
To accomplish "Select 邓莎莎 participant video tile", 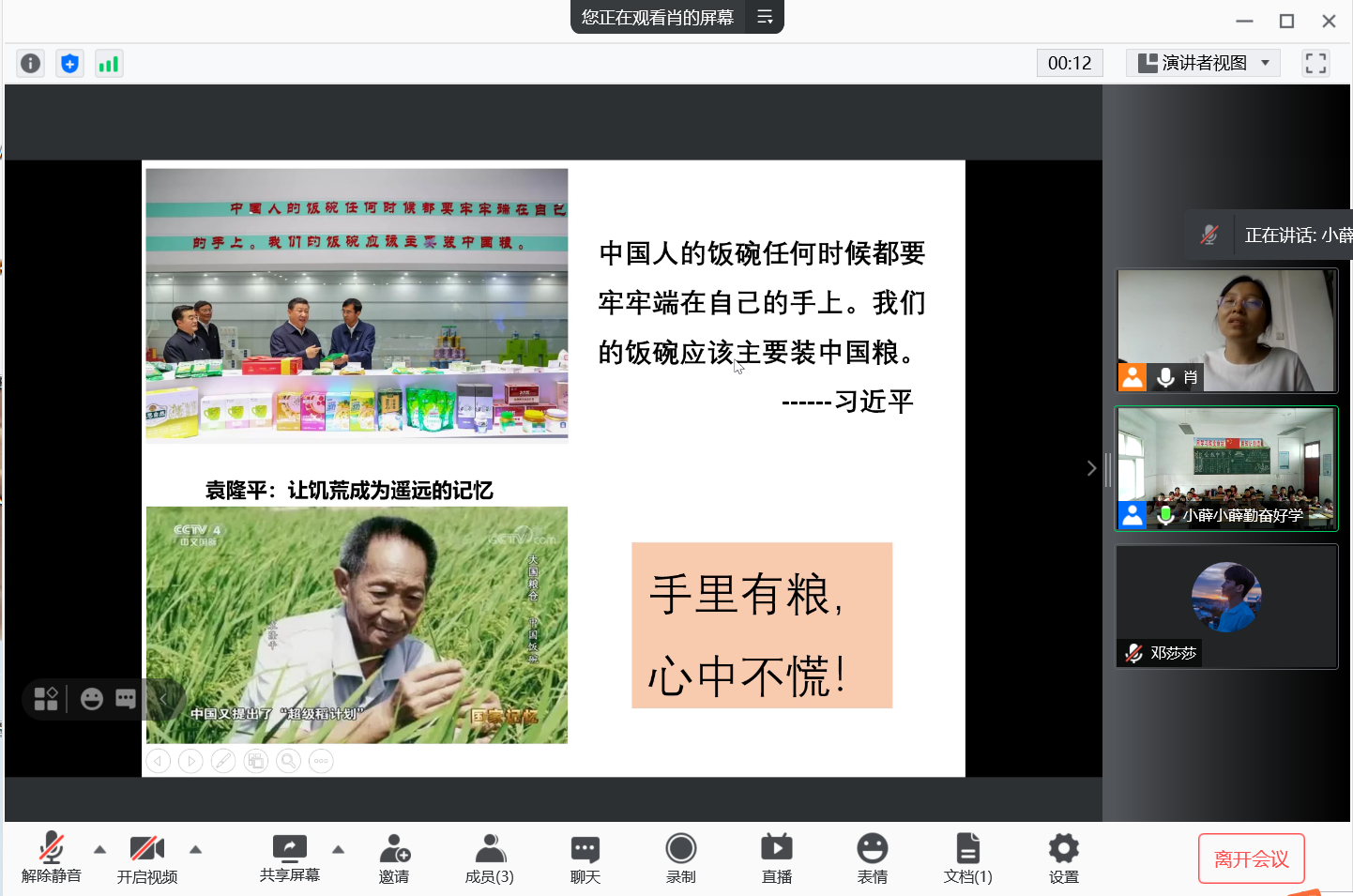I will pyautogui.click(x=1226, y=606).
